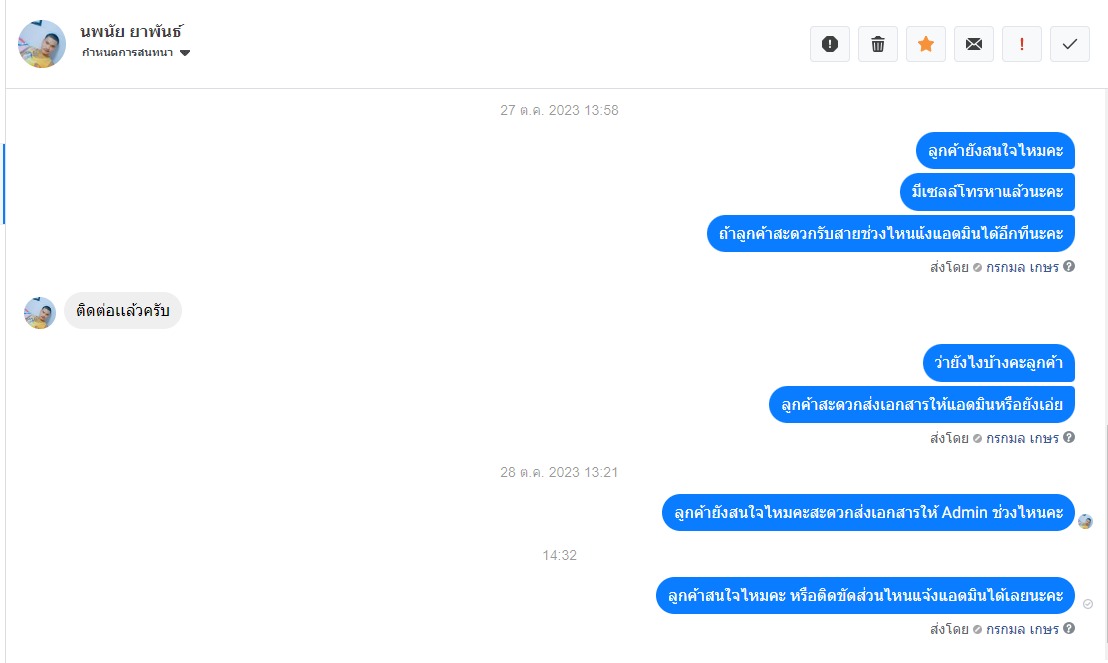Click small seen avatar beside Admin message
This screenshot has width=1108, height=663.
click(x=1085, y=522)
